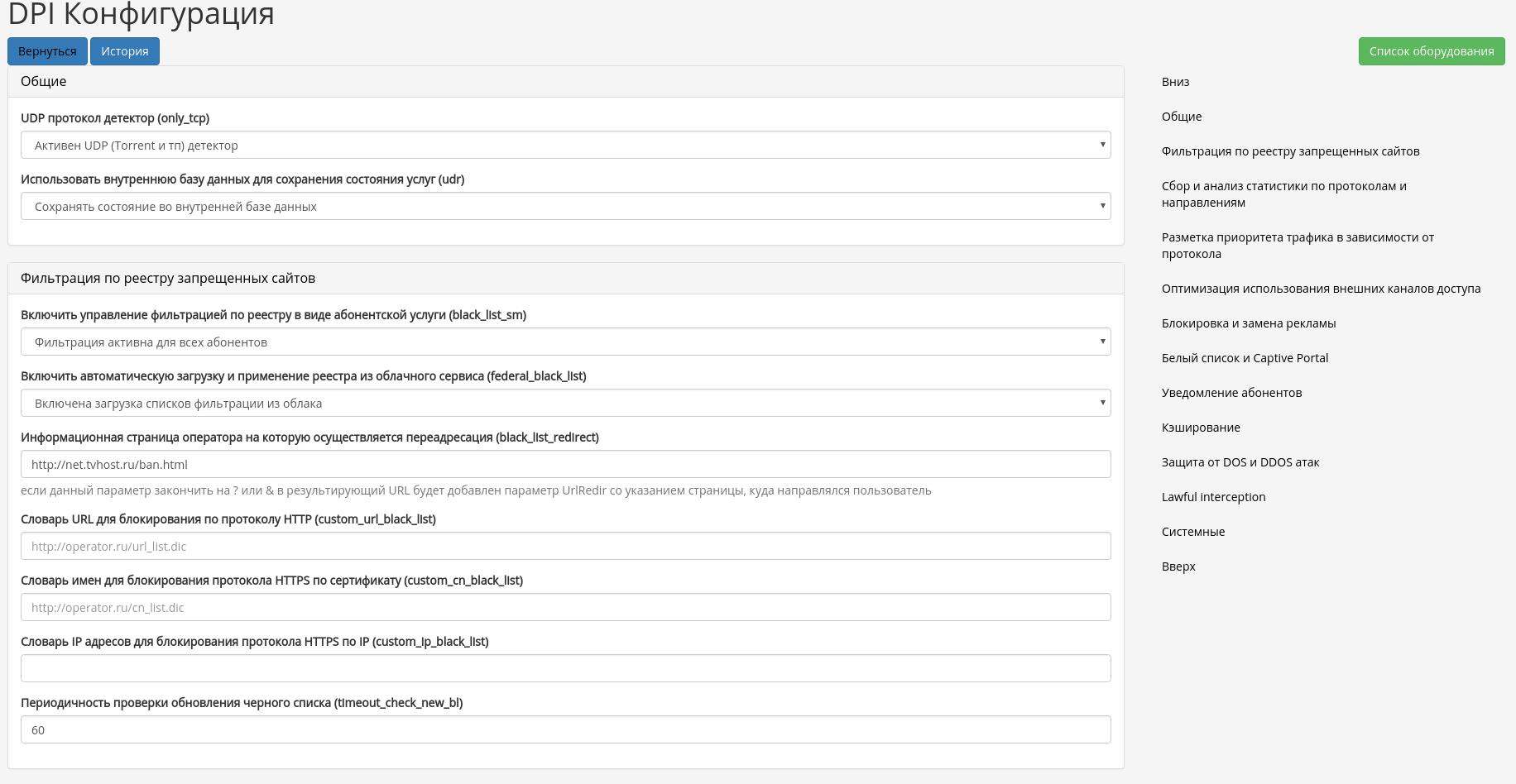Jump to page top using Вверх link
The height and width of the screenshot is (784, 1516).
(1178, 566)
